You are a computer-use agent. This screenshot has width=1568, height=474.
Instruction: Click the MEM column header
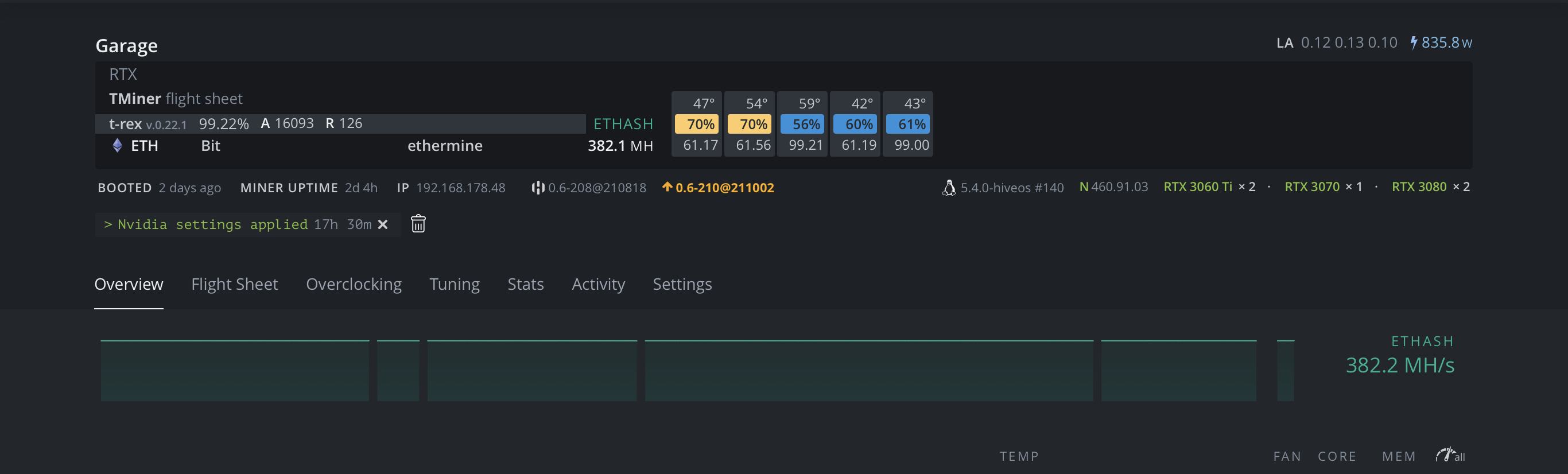coord(1399,456)
